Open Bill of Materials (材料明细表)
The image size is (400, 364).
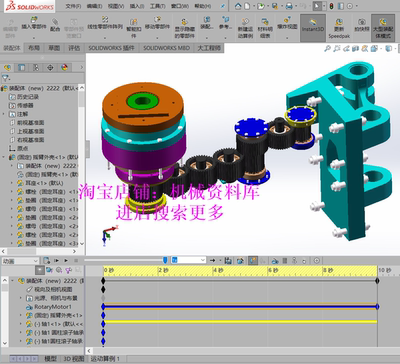point(265,28)
